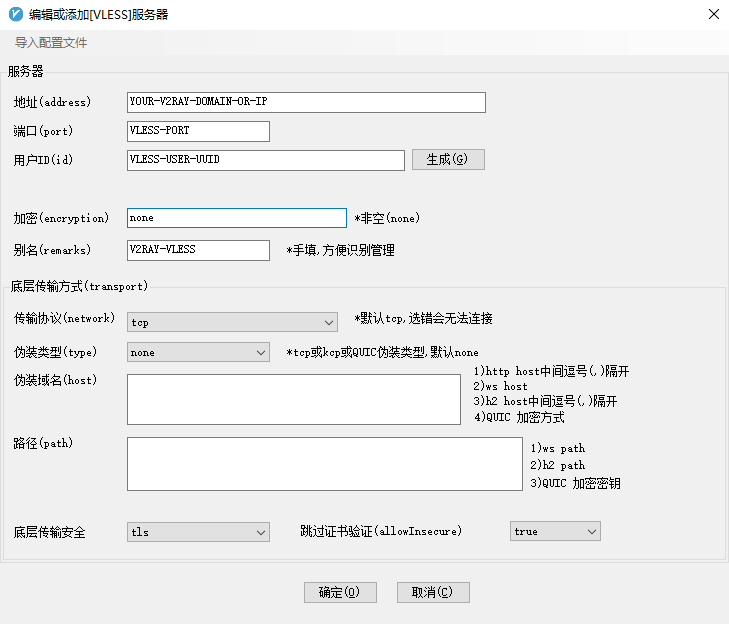Click the 地址(address) label
This screenshot has width=729, height=624.
pos(52,102)
